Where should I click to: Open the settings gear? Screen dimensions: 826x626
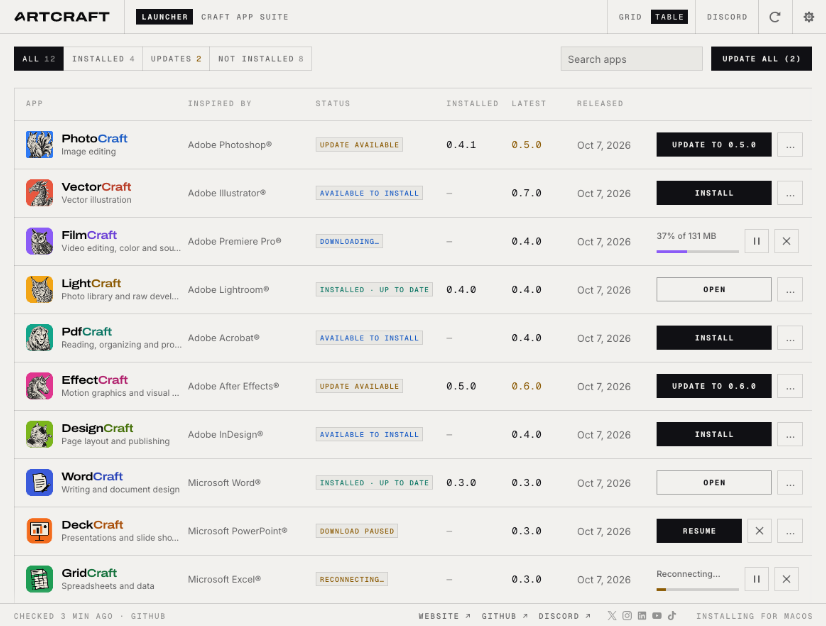[x=809, y=17]
